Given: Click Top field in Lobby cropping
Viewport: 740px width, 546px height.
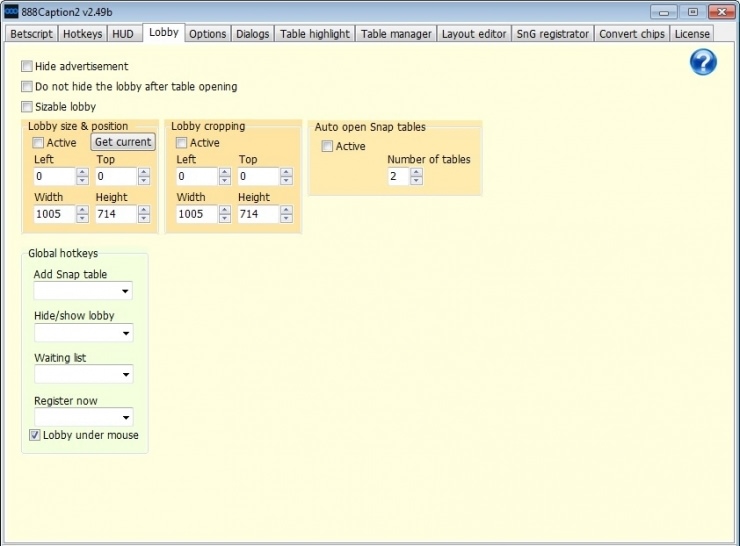Looking at the screenshot, I should coord(259,176).
